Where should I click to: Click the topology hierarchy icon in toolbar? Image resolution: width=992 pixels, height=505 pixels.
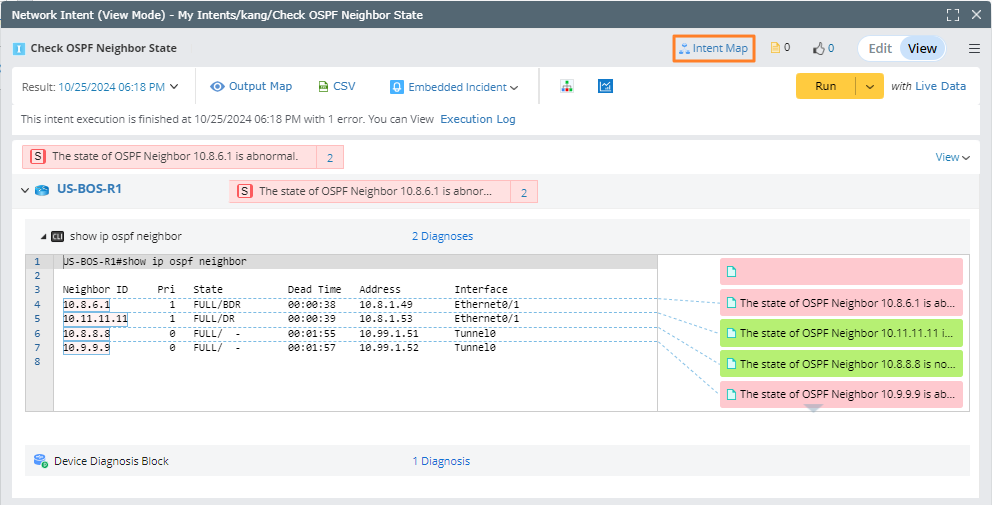[x=567, y=87]
